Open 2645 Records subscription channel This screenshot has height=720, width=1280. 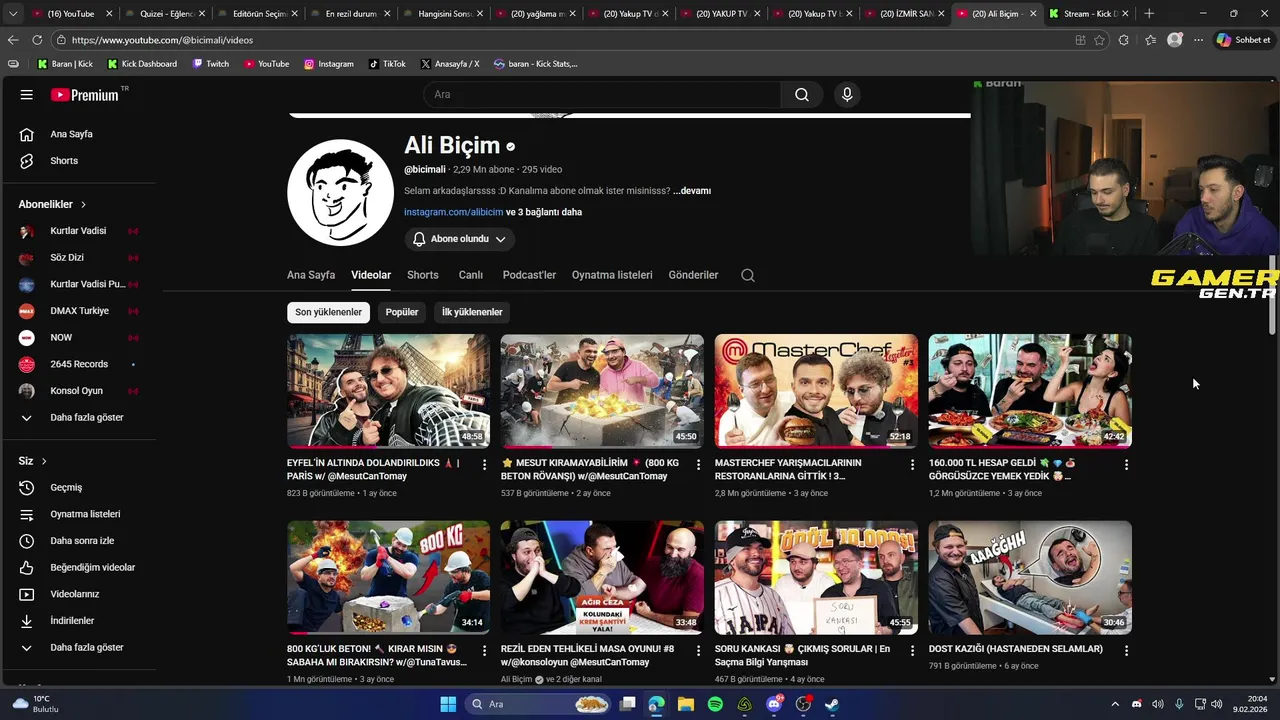pos(78,364)
